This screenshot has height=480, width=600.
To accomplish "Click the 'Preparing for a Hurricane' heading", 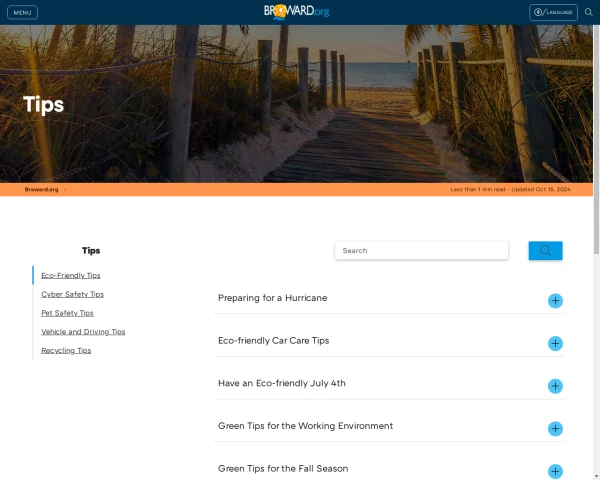I will point(272,298).
